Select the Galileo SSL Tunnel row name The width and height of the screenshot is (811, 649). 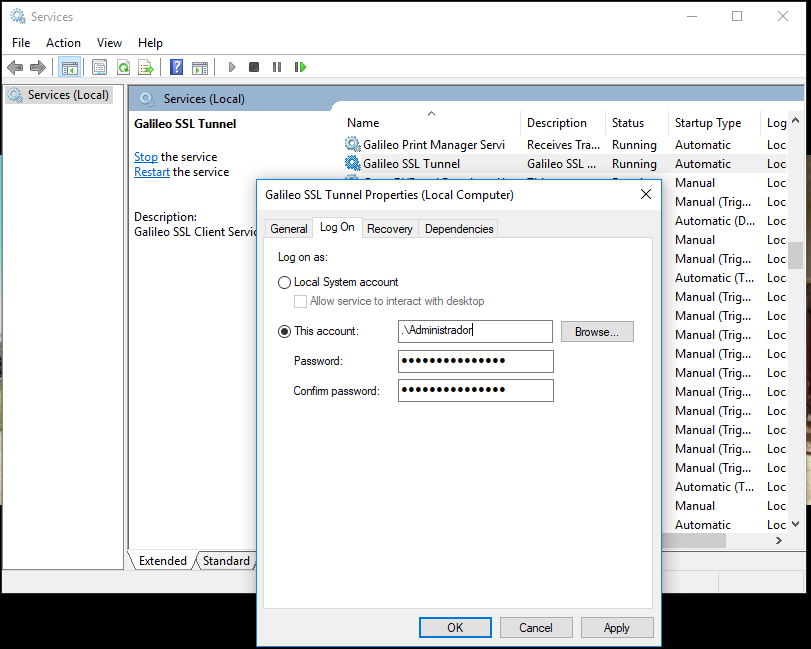coord(411,164)
